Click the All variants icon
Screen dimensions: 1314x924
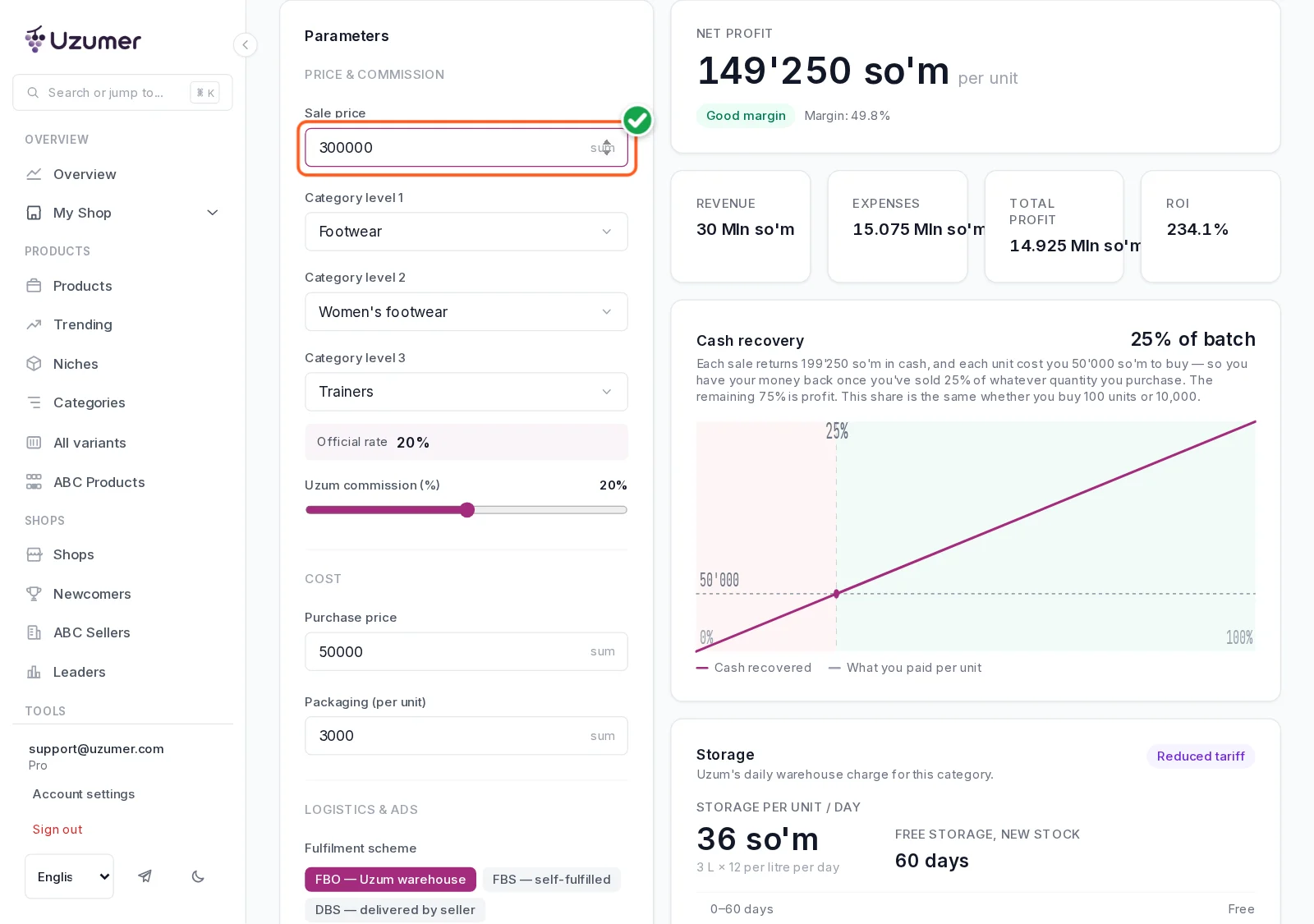34,443
